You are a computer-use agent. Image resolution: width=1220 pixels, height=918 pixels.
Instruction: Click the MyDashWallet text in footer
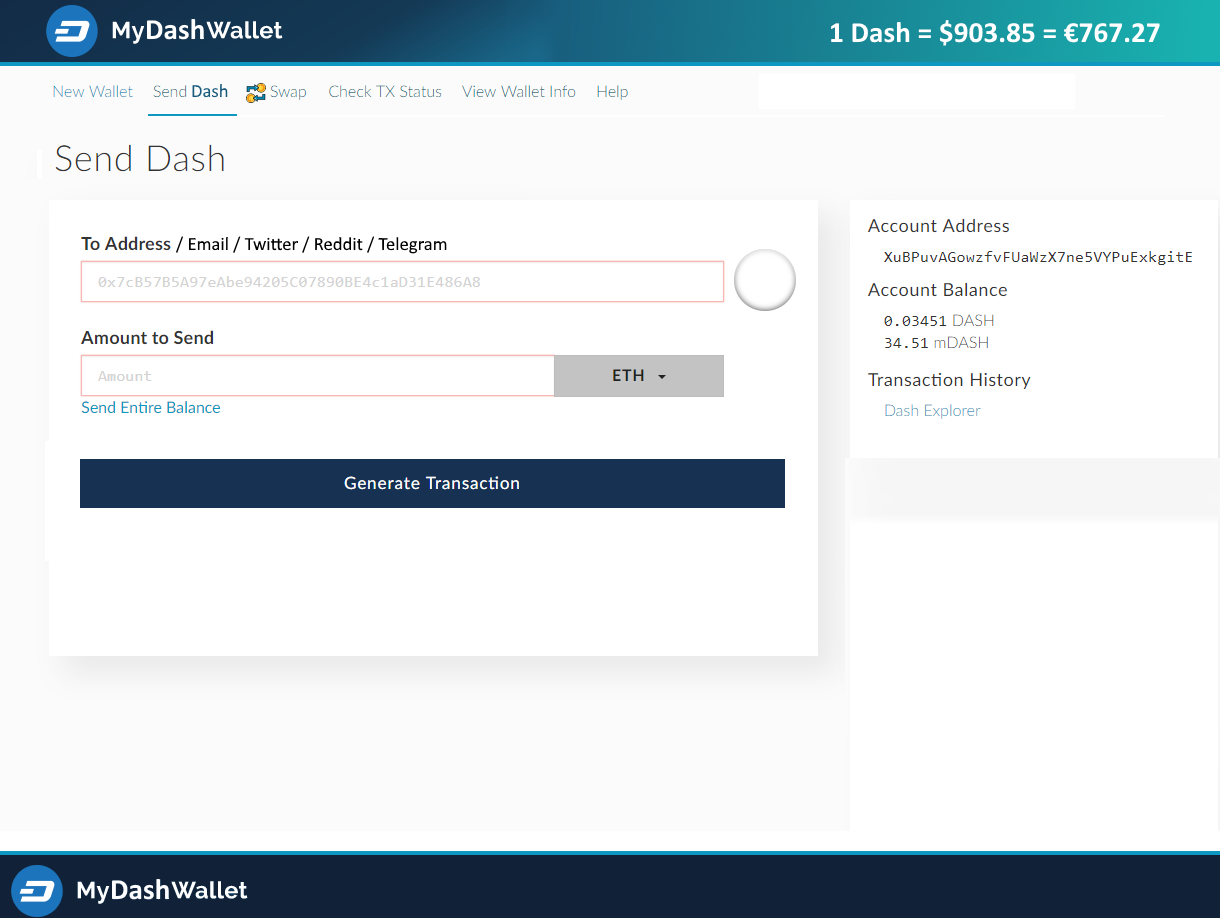162,890
